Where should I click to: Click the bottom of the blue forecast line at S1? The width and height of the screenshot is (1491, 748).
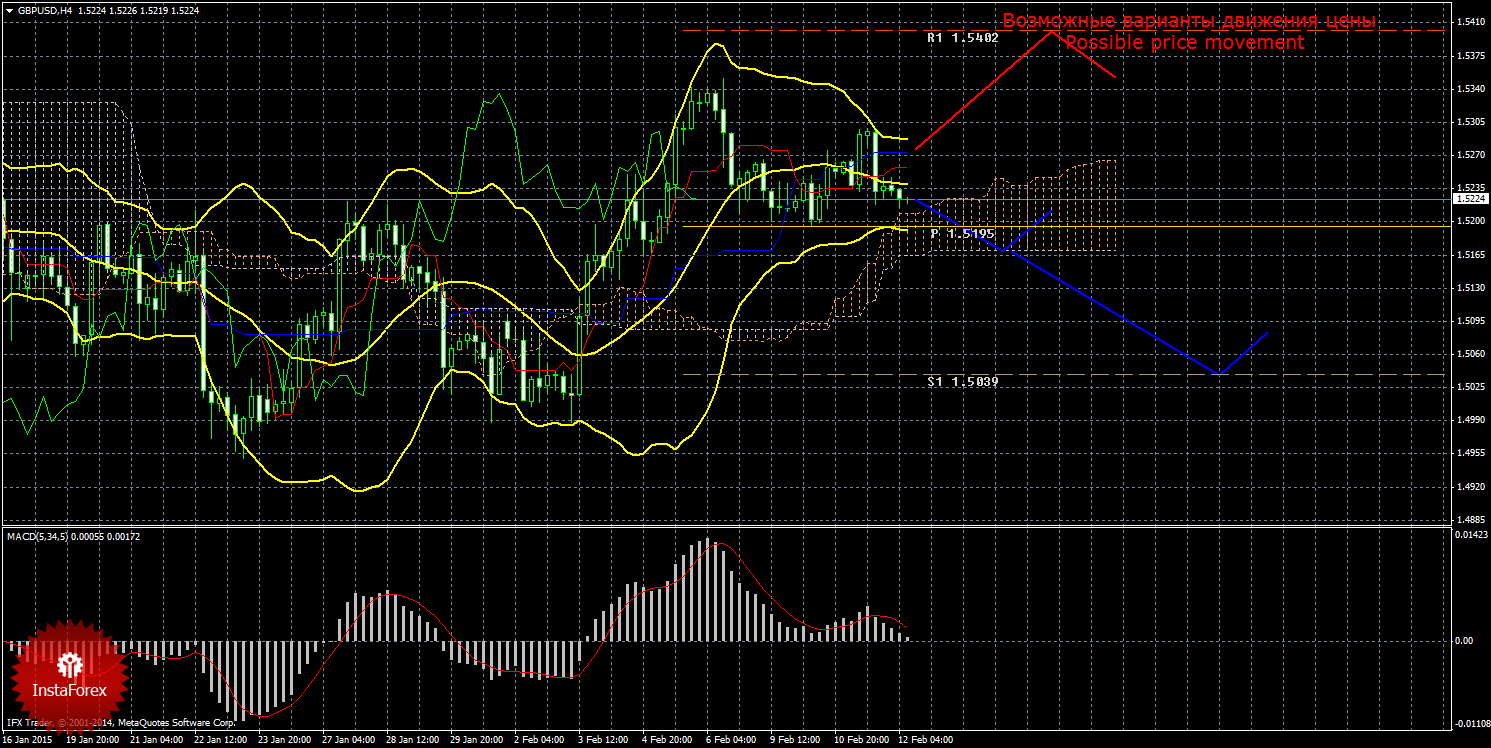click(x=1219, y=373)
